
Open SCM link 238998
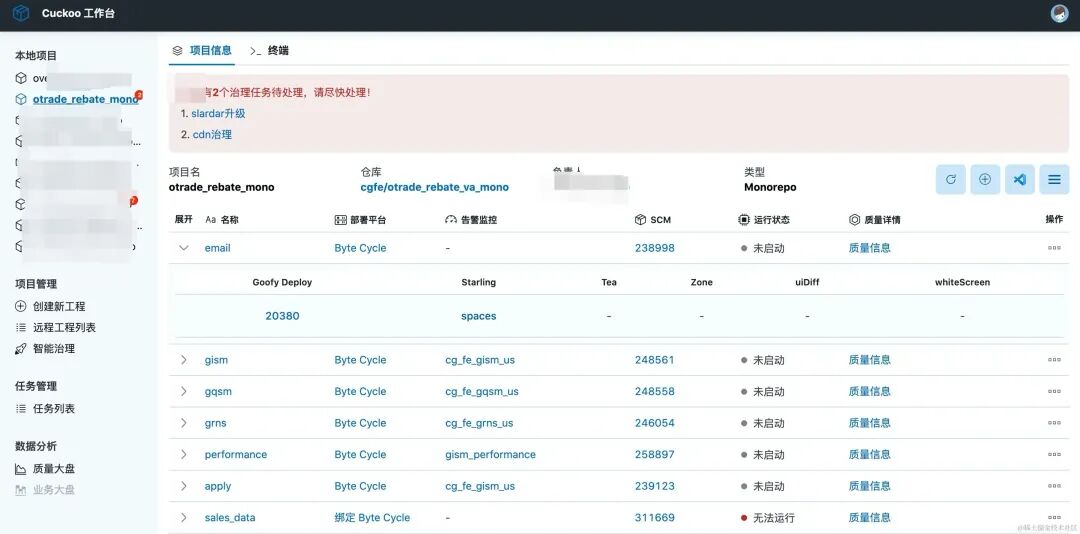pyautogui.click(x=654, y=248)
